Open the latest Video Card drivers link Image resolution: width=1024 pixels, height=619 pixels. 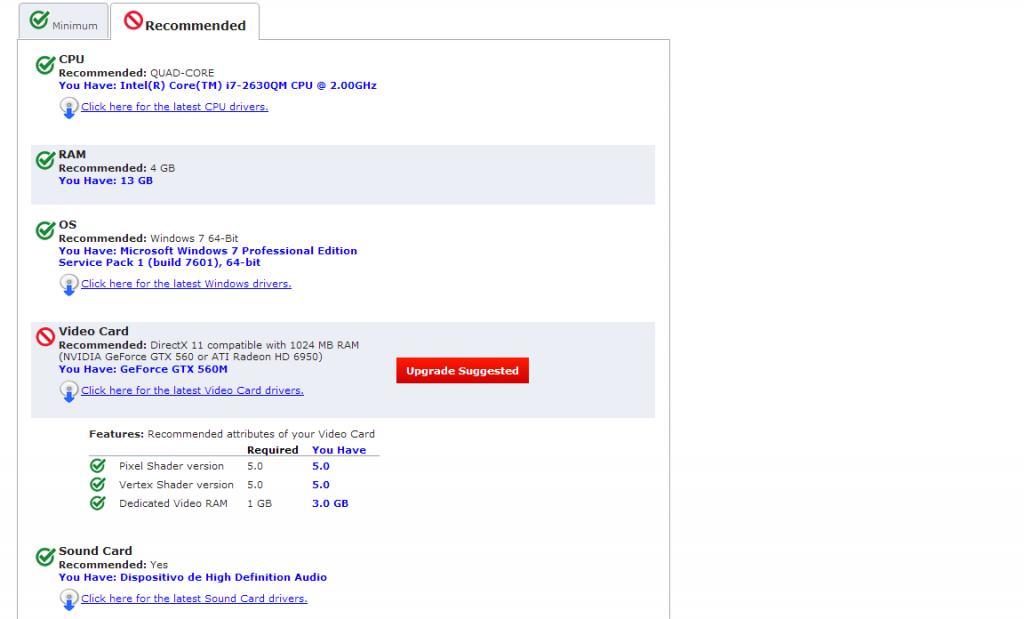click(192, 390)
